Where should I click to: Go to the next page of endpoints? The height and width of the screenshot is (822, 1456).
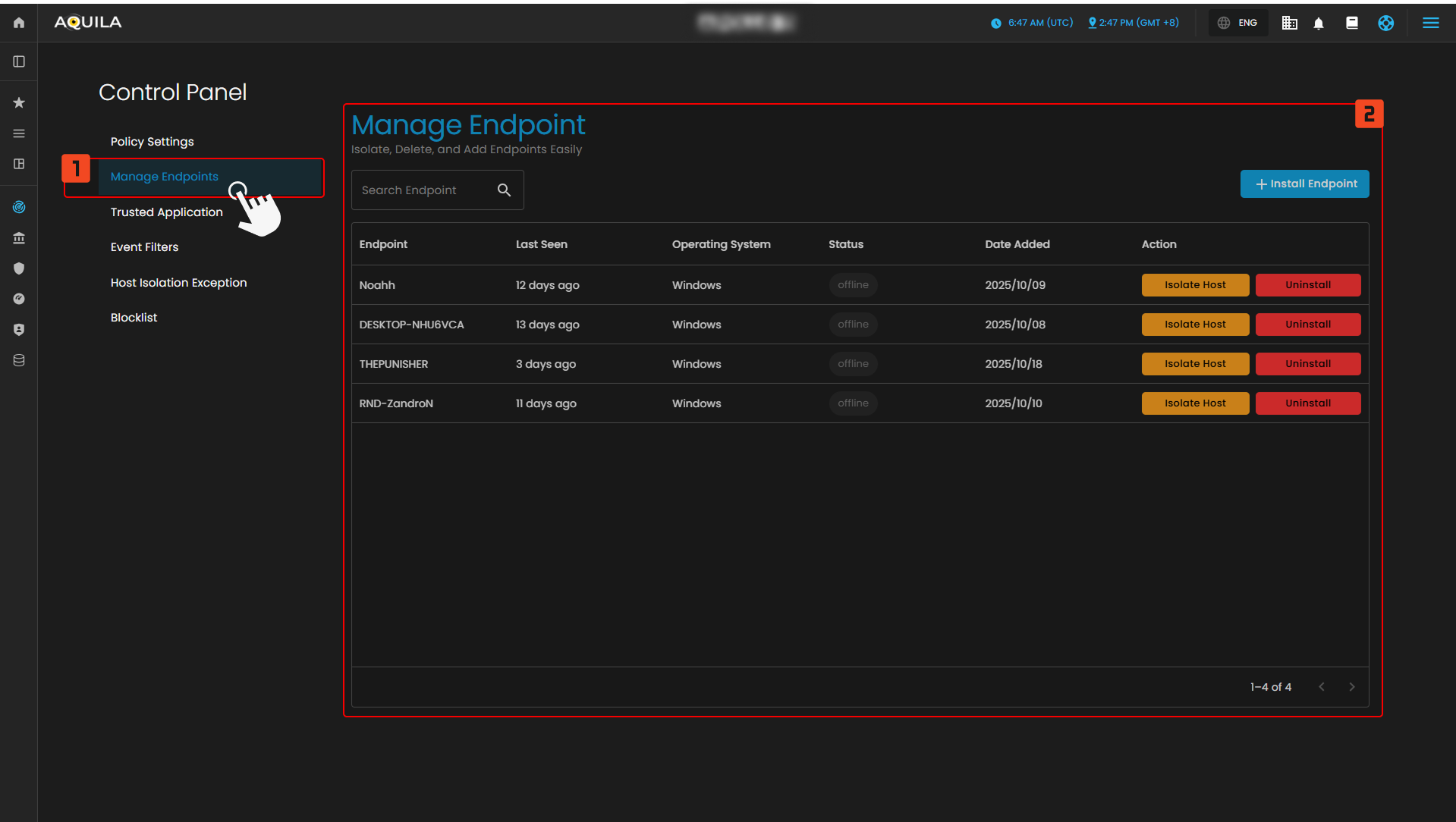[x=1351, y=686]
